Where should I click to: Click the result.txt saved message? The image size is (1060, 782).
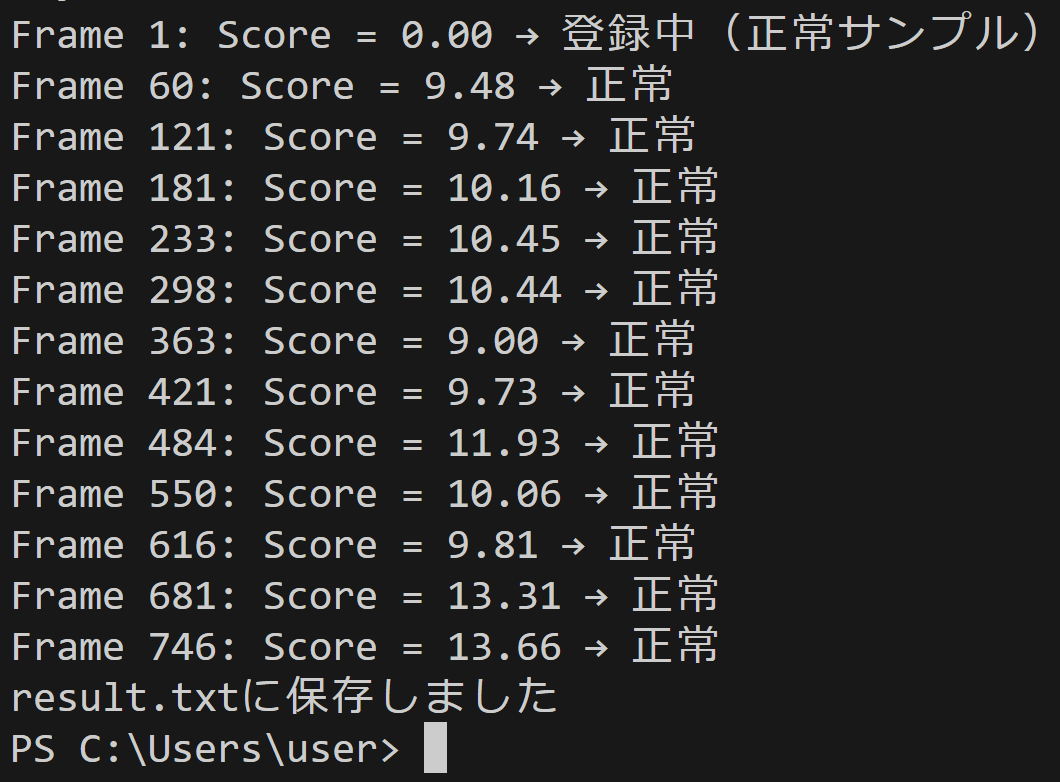tap(285, 697)
